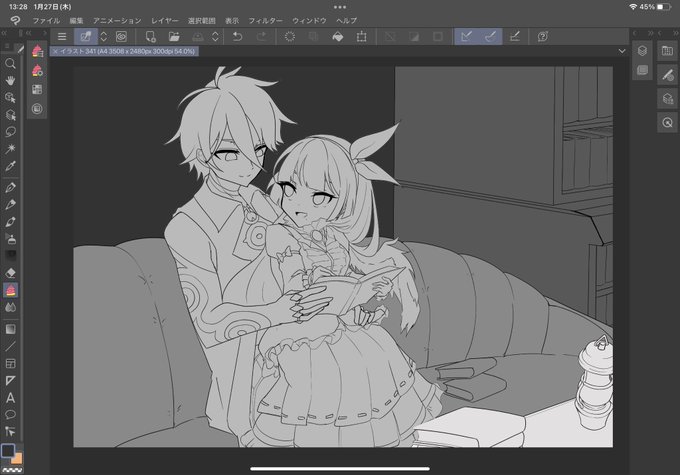This screenshot has height=475, width=680.
Task: Select the Blend tool
Action: click(x=10, y=307)
